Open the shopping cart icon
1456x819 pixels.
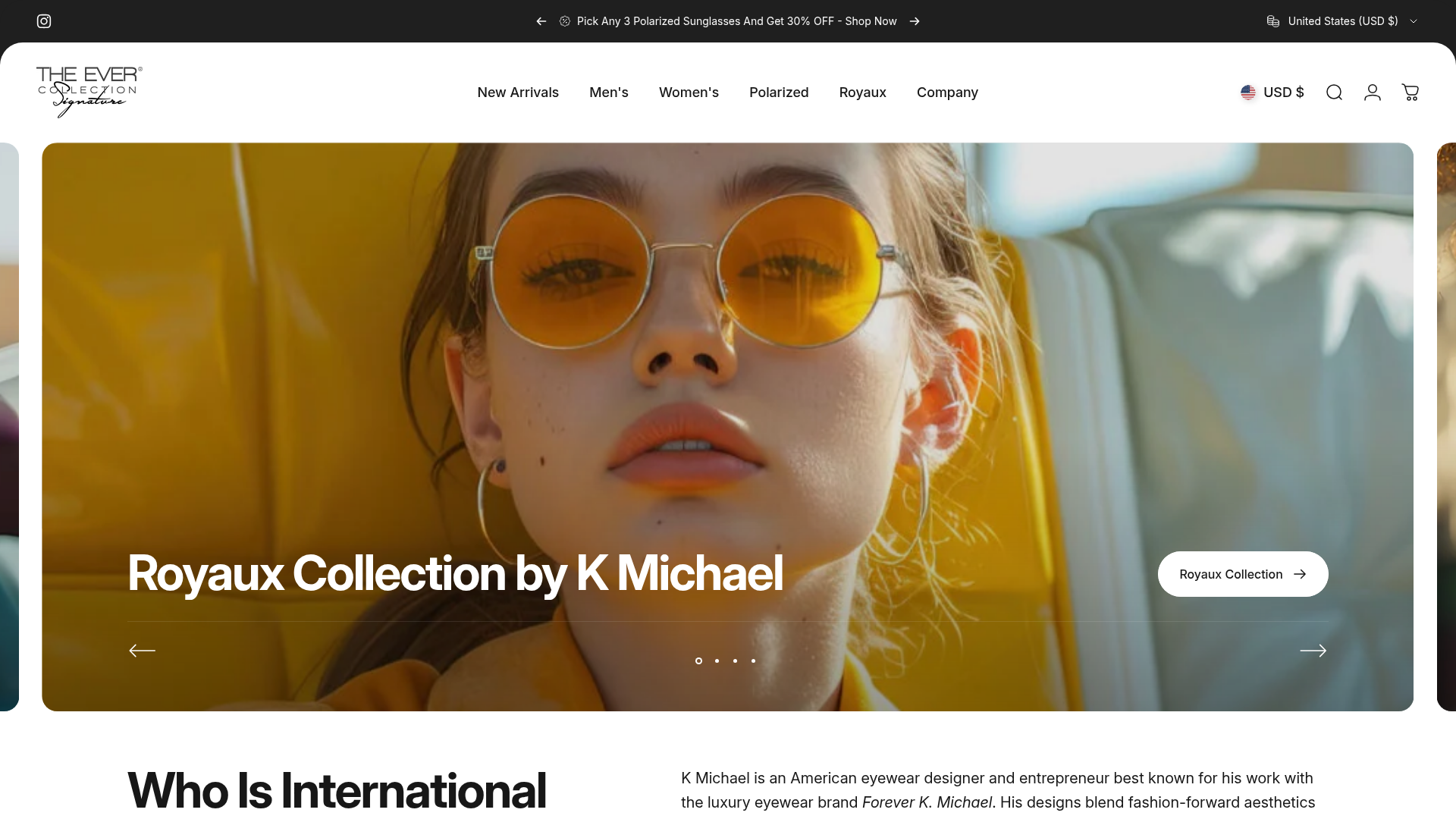point(1410,93)
